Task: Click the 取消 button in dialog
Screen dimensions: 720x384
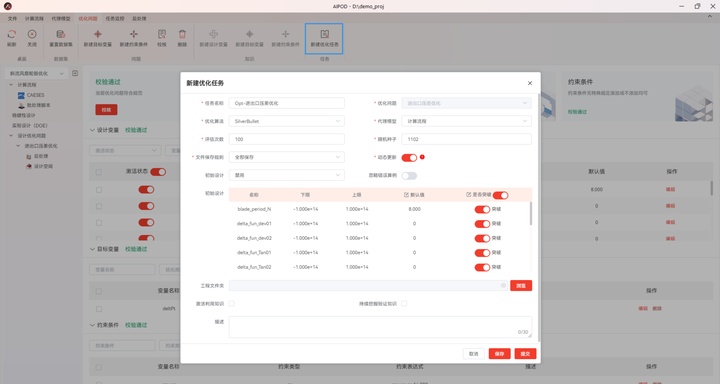Action: (473, 354)
